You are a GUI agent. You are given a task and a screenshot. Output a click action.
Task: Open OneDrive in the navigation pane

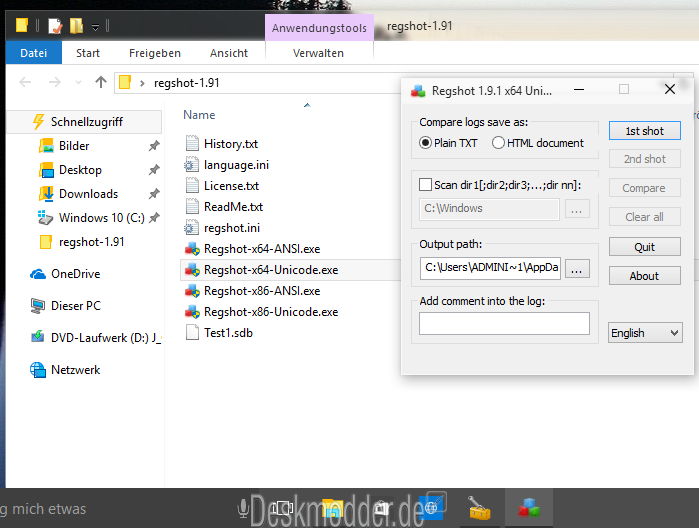click(75, 274)
